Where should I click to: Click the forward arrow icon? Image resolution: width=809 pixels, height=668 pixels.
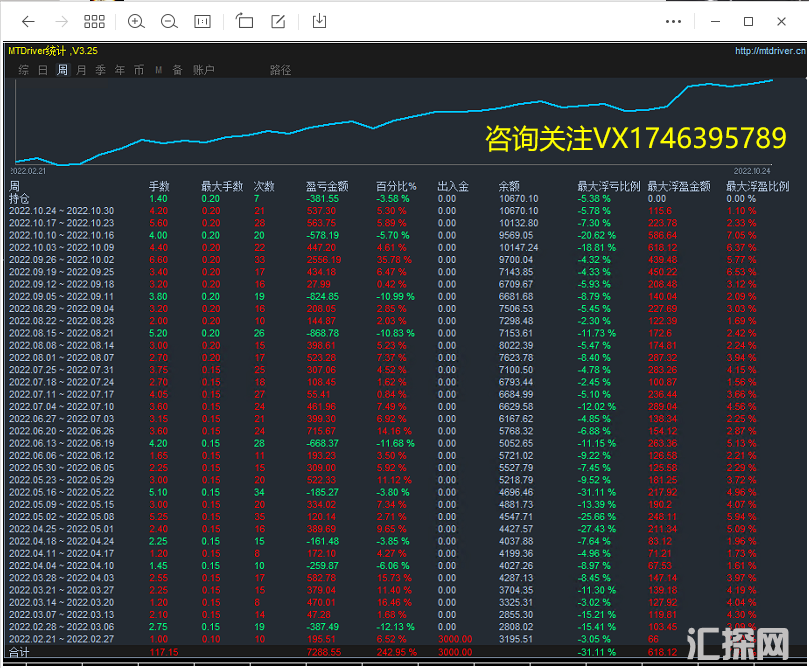pos(61,21)
